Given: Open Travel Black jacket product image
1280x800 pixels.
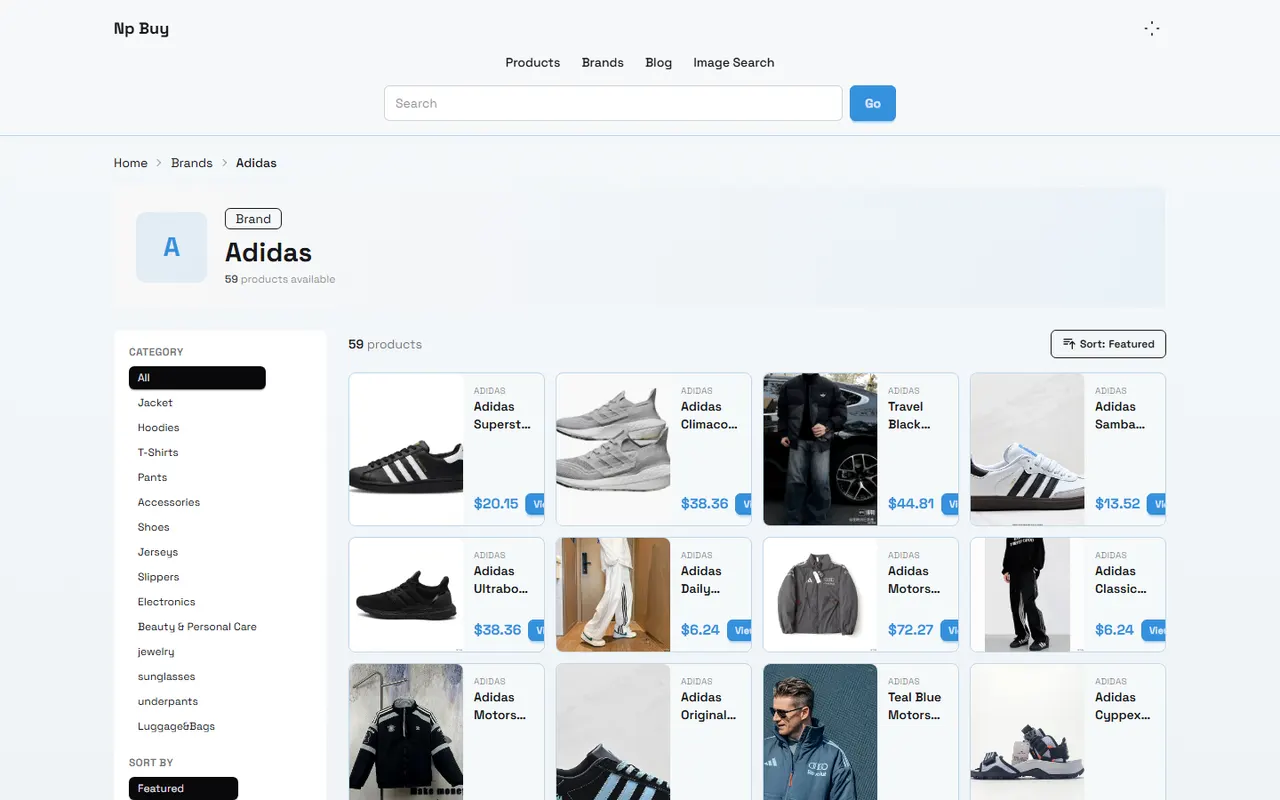Looking at the screenshot, I should 820,449.
